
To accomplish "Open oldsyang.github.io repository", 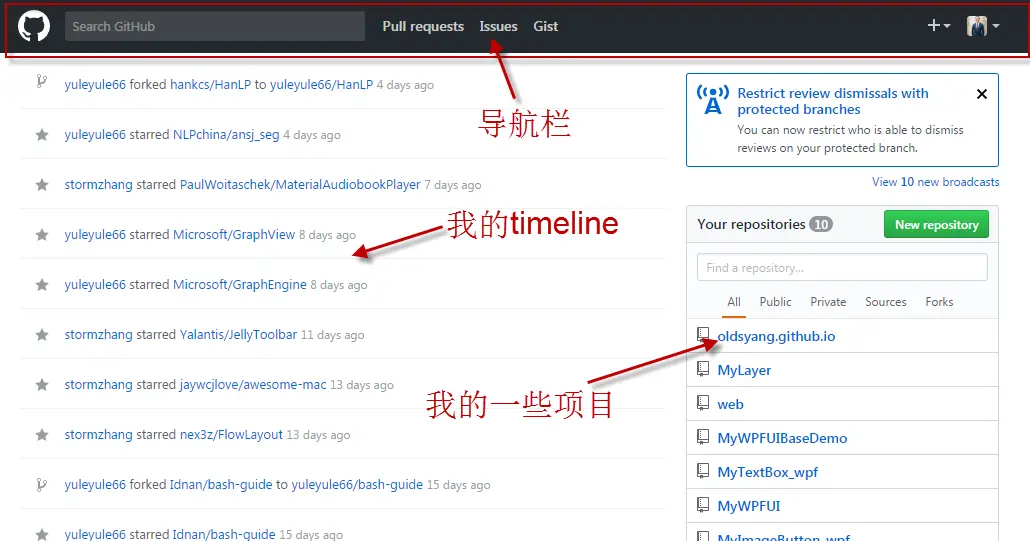I will (776, 336).
